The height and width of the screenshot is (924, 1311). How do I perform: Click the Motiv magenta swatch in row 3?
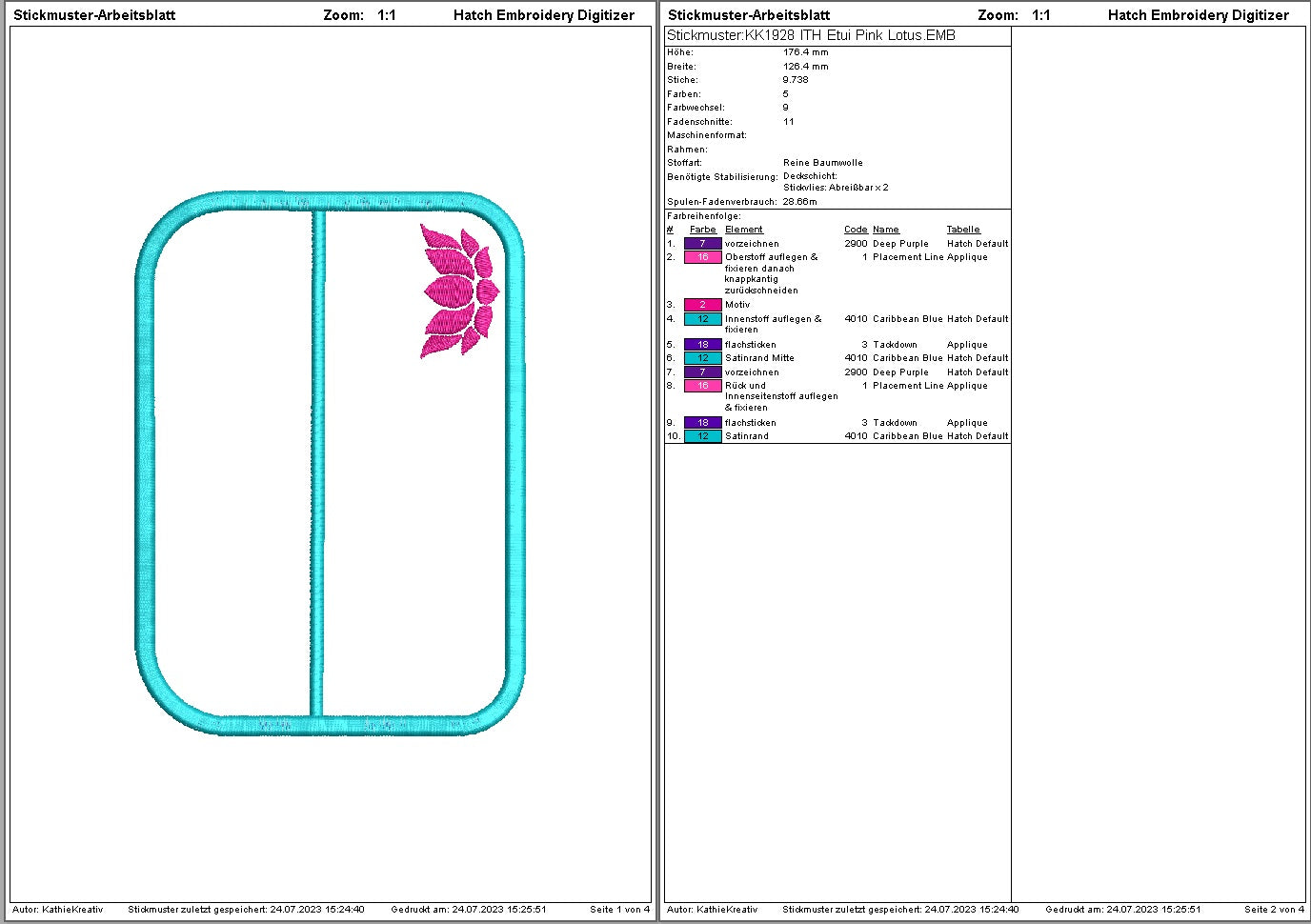tap(702, 305)
